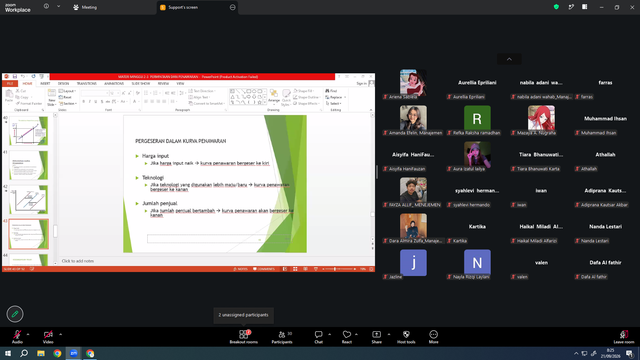Click participant name 'Muhammad Ihsan'

point(605,118)
